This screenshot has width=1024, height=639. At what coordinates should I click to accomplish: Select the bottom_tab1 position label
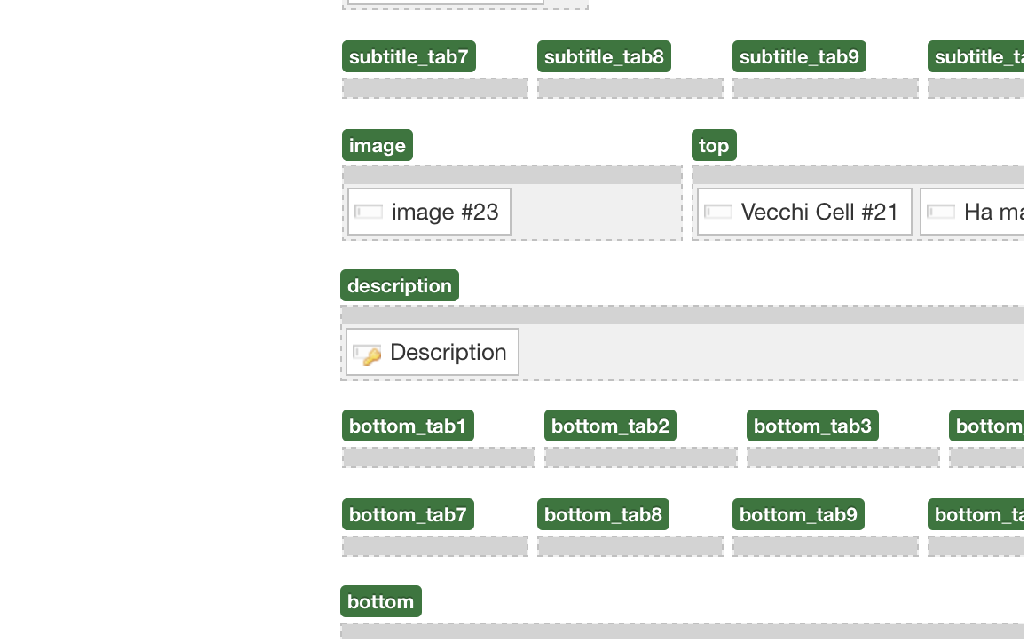pos(408,426)
